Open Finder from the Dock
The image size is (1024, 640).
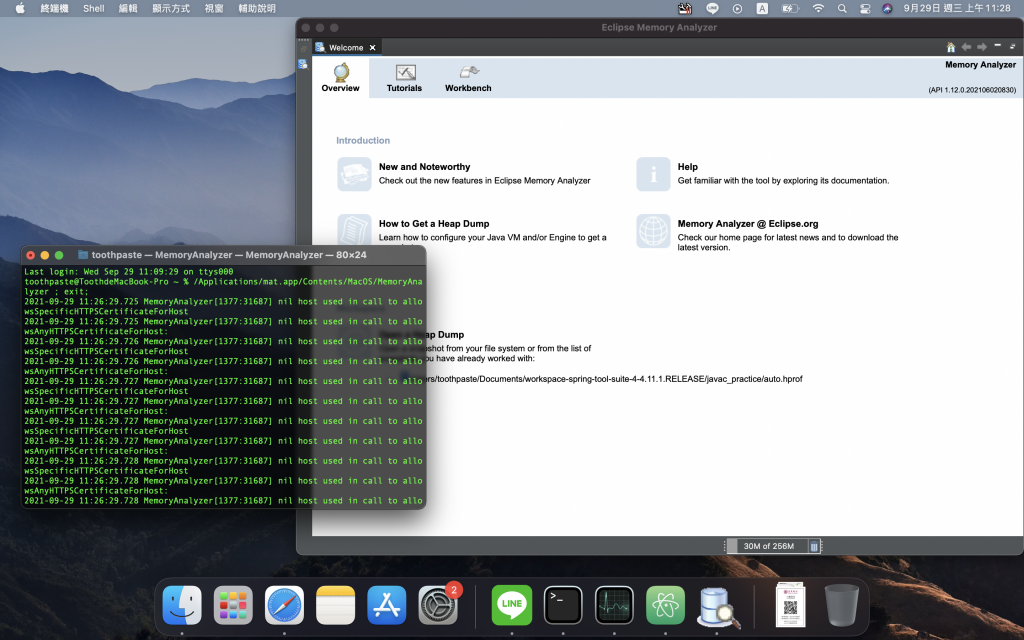[x=182, y=605]
